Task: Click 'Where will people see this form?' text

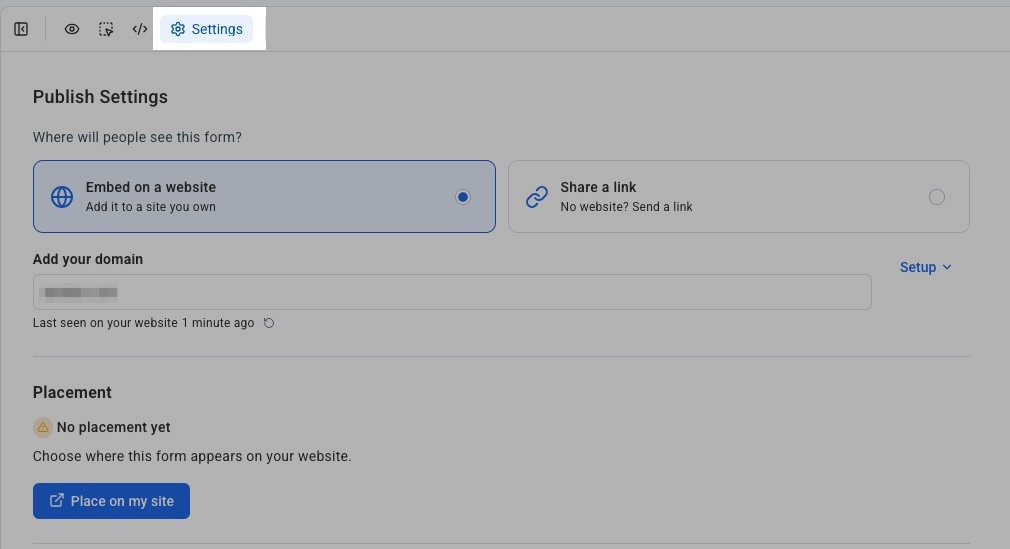Action: pos(137,137)
